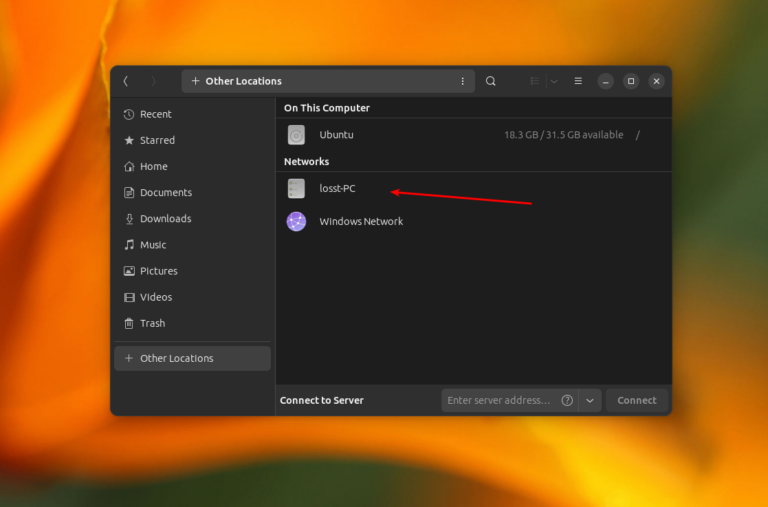Viewport: 768px width, 507px height.
Task: Click the Other Locations path bar
Action: click(x=328, y=81)
